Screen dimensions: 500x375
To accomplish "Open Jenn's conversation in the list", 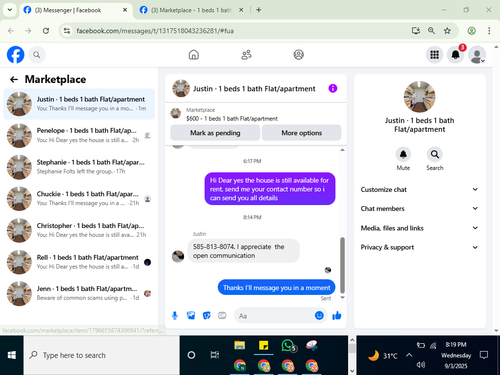I will [79, 293].
